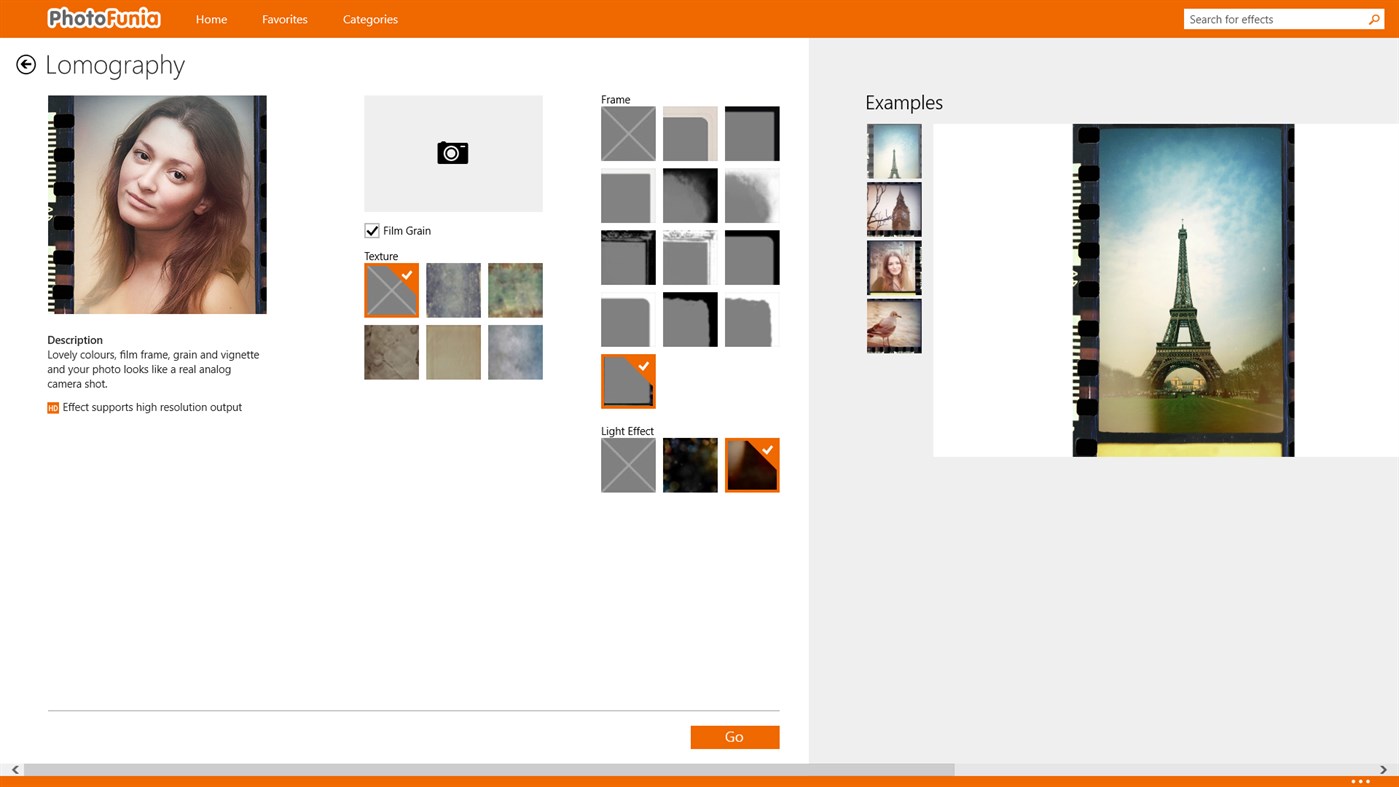Select the Big Ben example thumbnail
The height and width of the screenshot is (787, 1399).
[x=894, y=209]
